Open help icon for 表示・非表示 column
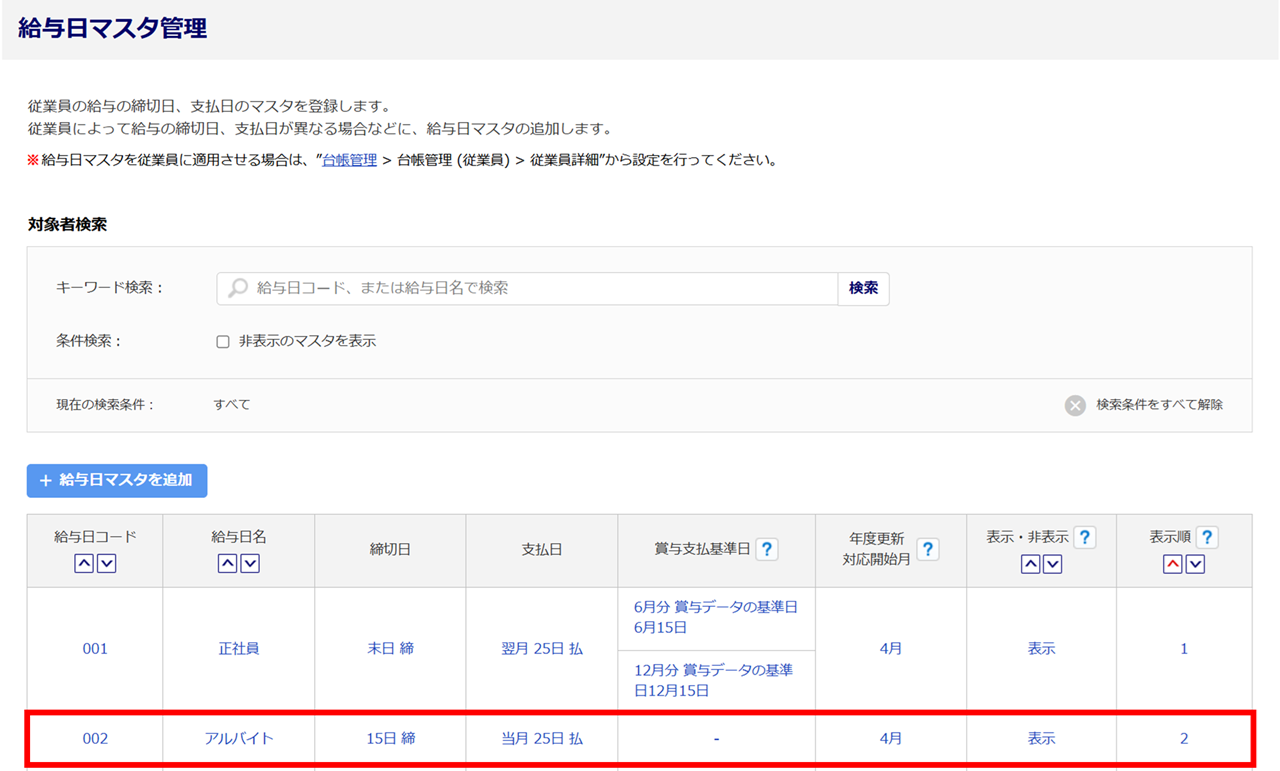Image resolution: width=1280 pixels, height=771 pixels. pos(1084,537)
